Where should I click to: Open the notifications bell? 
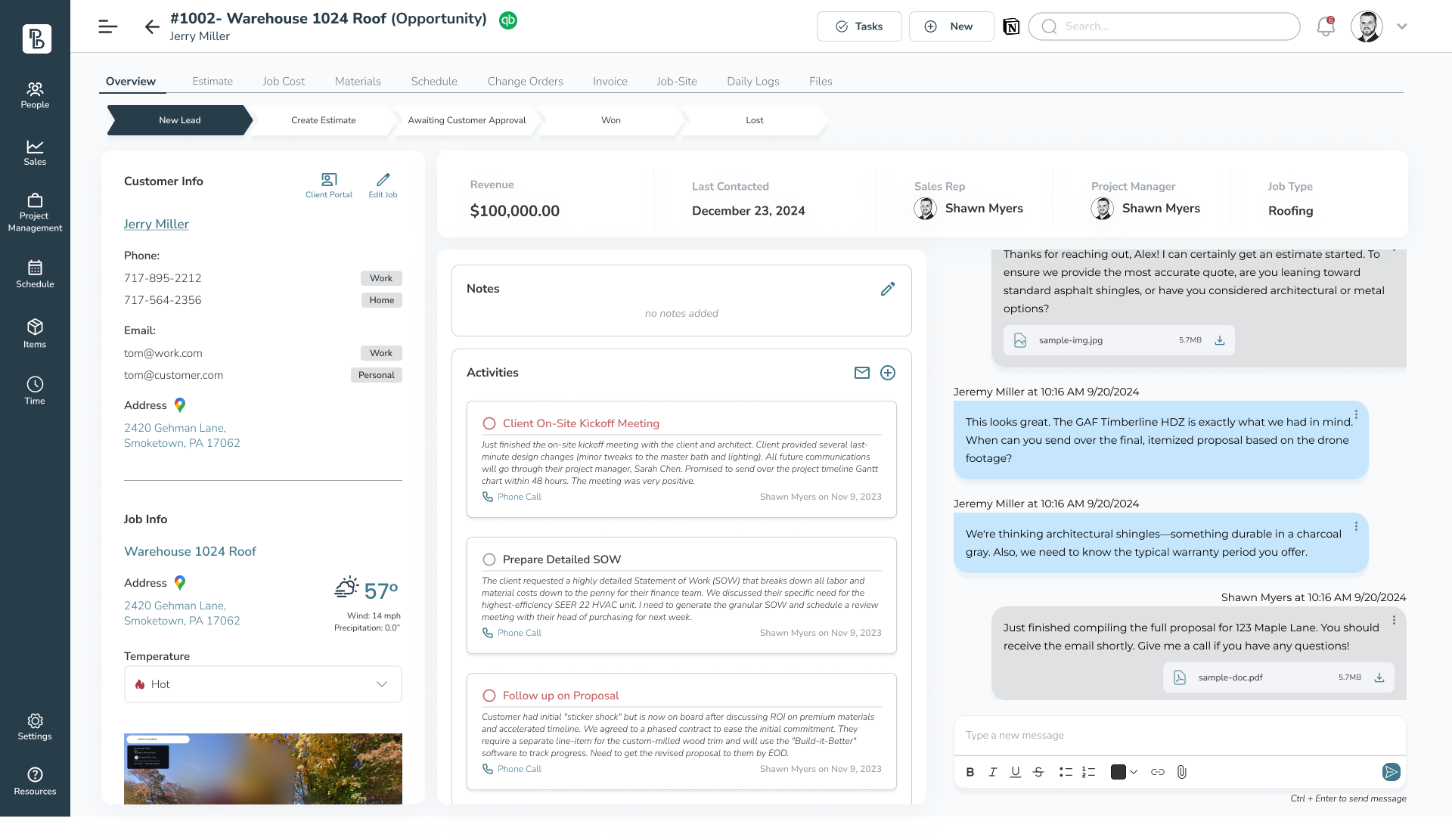tap(1325, 26)
